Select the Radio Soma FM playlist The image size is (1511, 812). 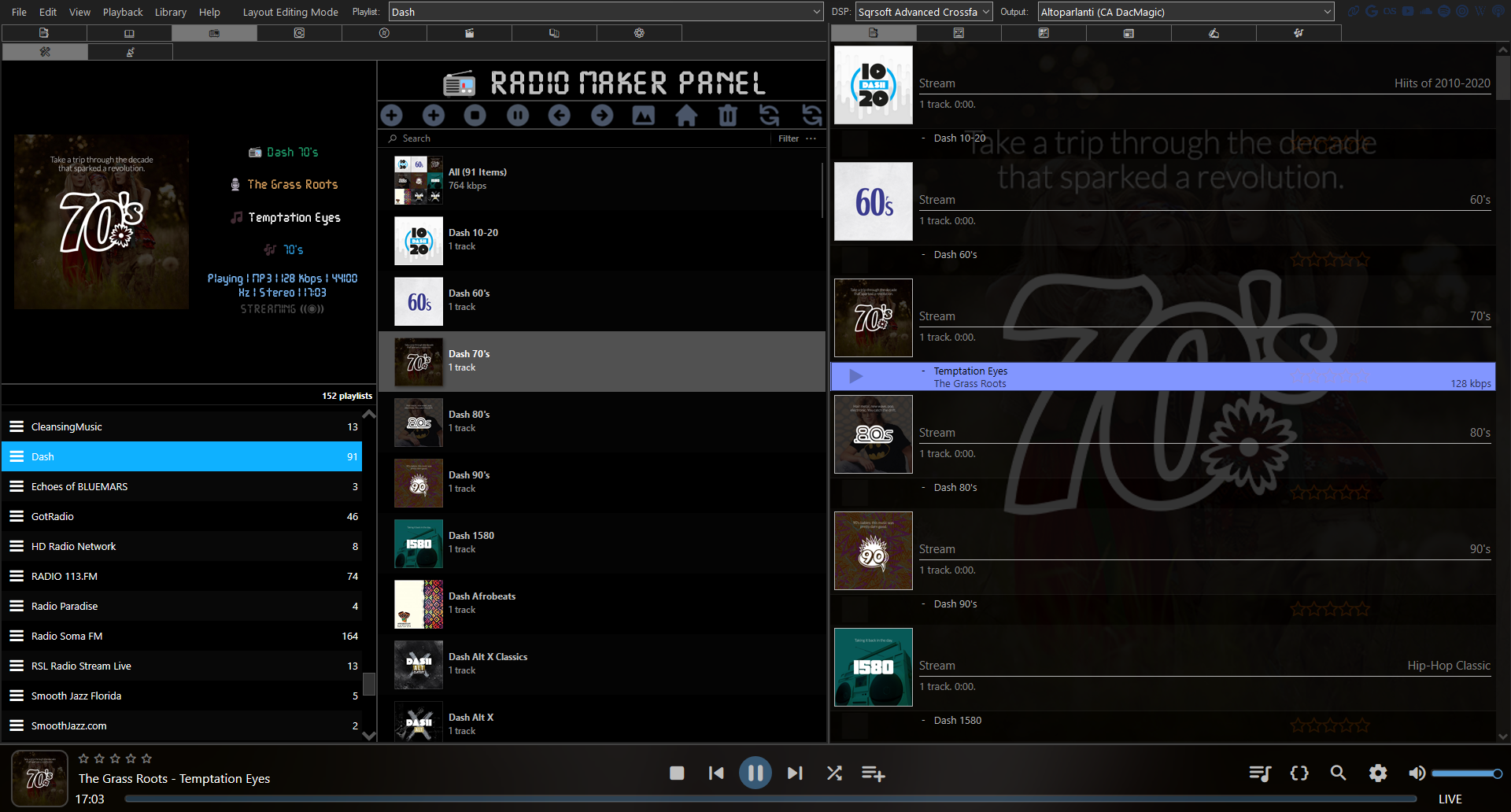(x=182, y=636)
